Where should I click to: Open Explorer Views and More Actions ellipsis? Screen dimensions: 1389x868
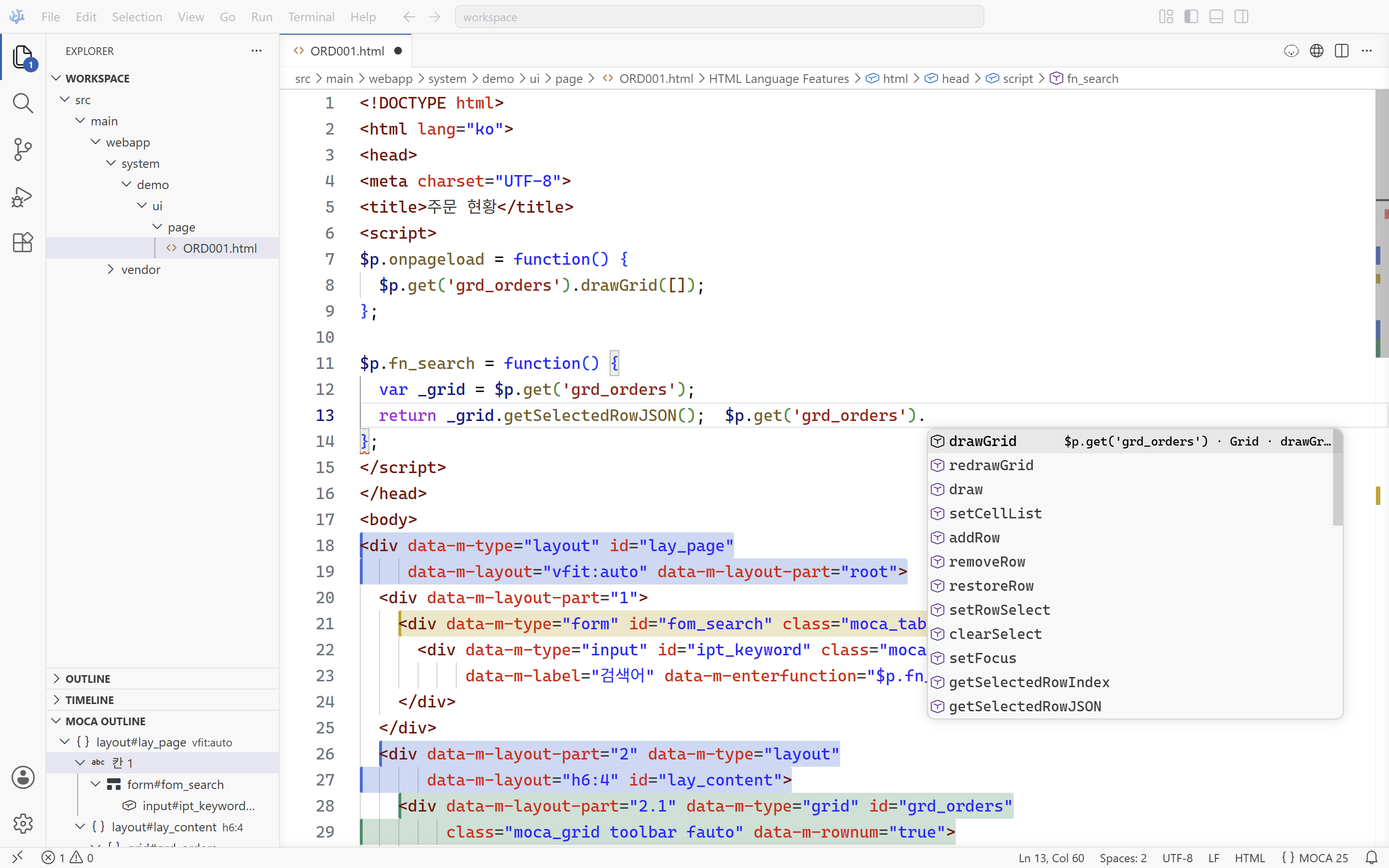(257, 51)
